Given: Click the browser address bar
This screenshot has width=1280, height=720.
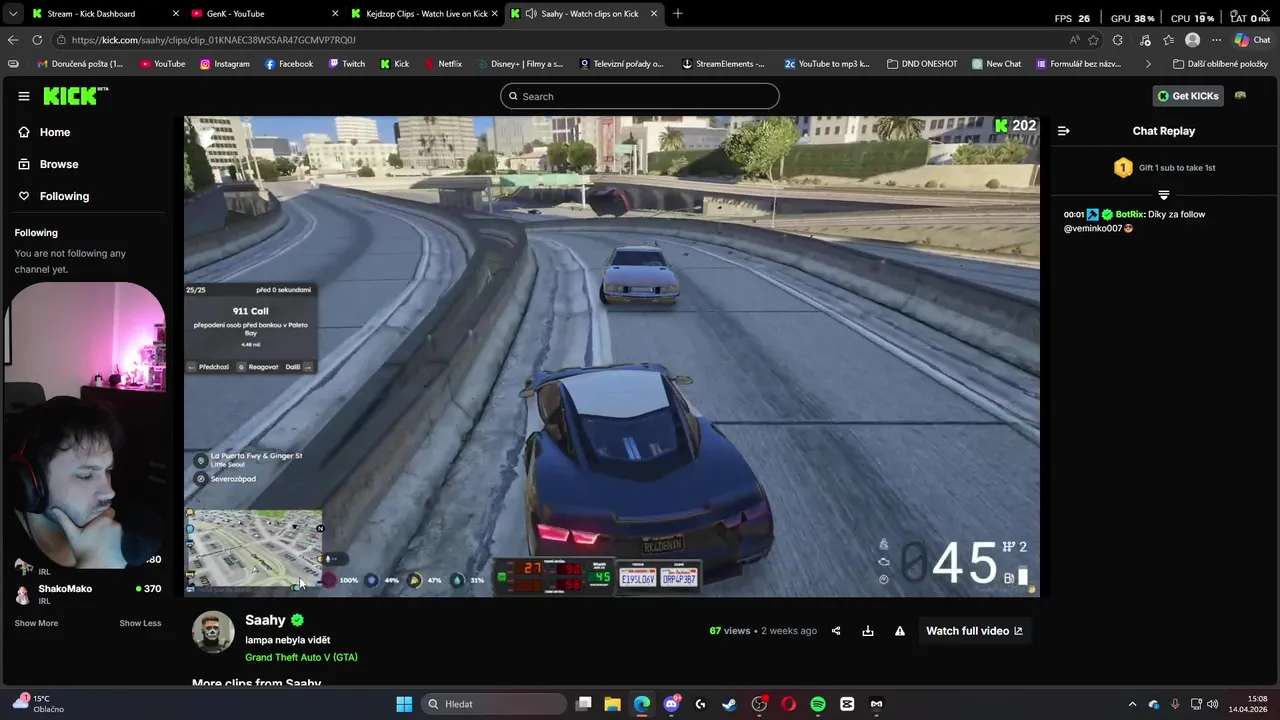Looking at the screenshot, I should coord(560,40).
